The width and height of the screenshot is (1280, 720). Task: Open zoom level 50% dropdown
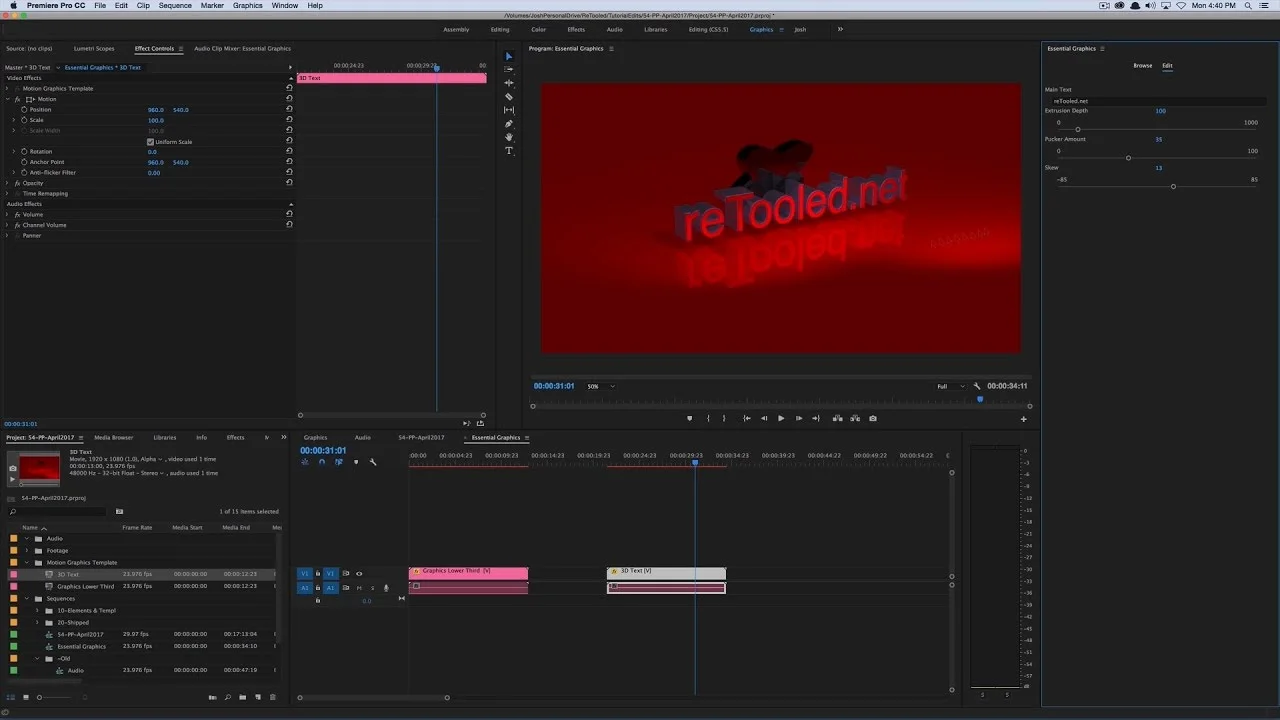click(x=601, y=386)
